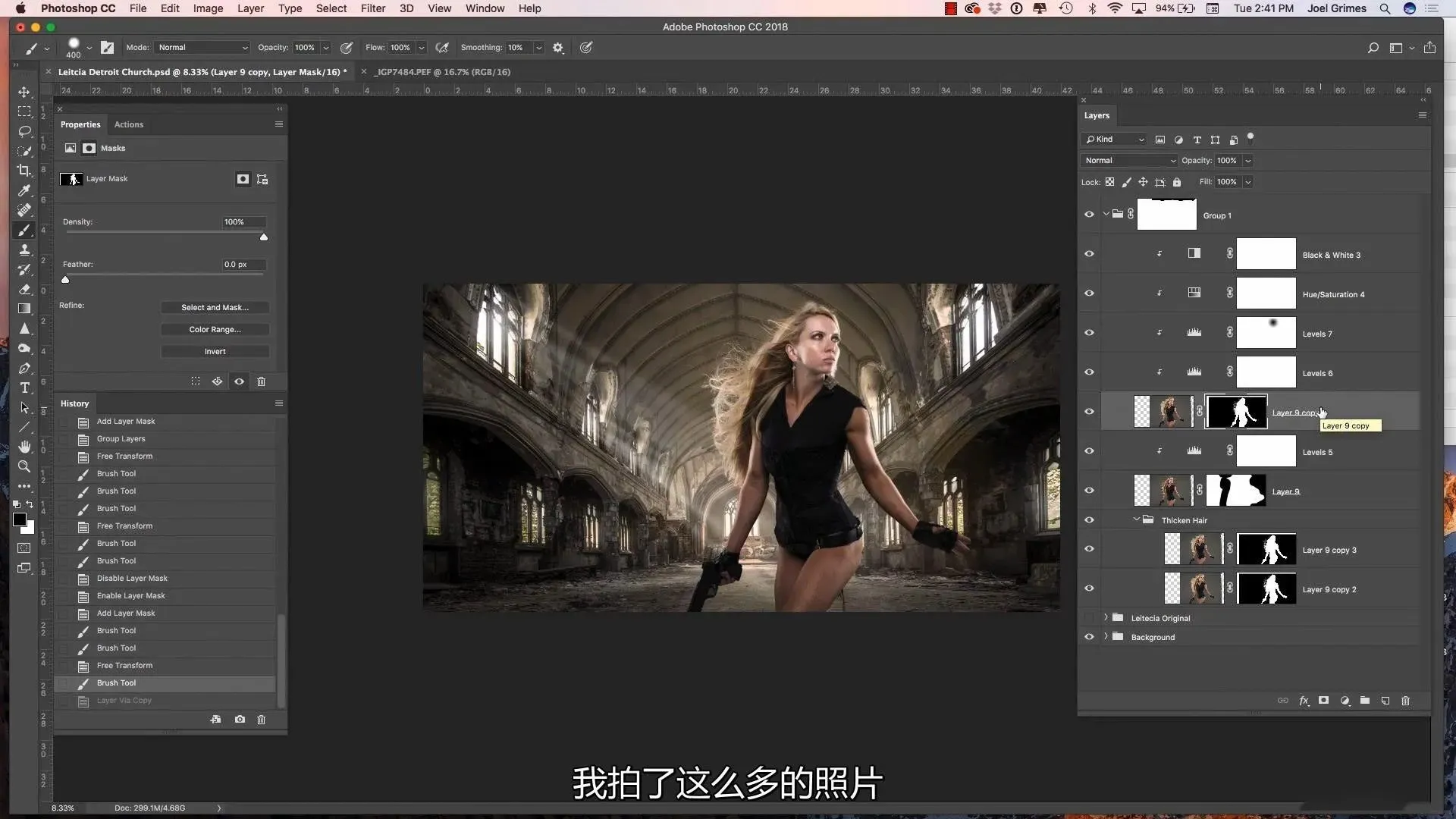Image resolution: width=1456 pixels, height=819 pixels.
Task: Hide the Thicken Hair group
Action: click(x=1089, y=520)
